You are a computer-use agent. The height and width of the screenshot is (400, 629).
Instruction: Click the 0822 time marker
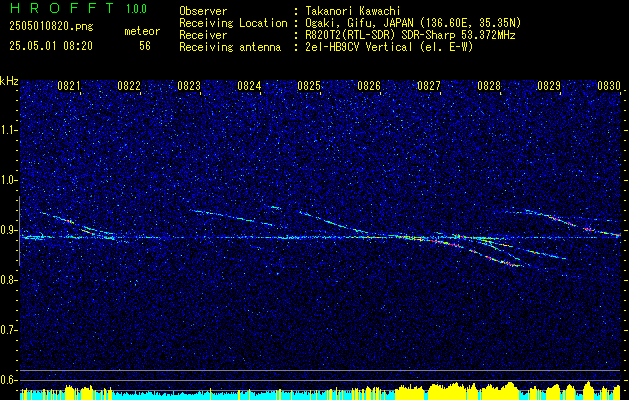click(129, 86)
